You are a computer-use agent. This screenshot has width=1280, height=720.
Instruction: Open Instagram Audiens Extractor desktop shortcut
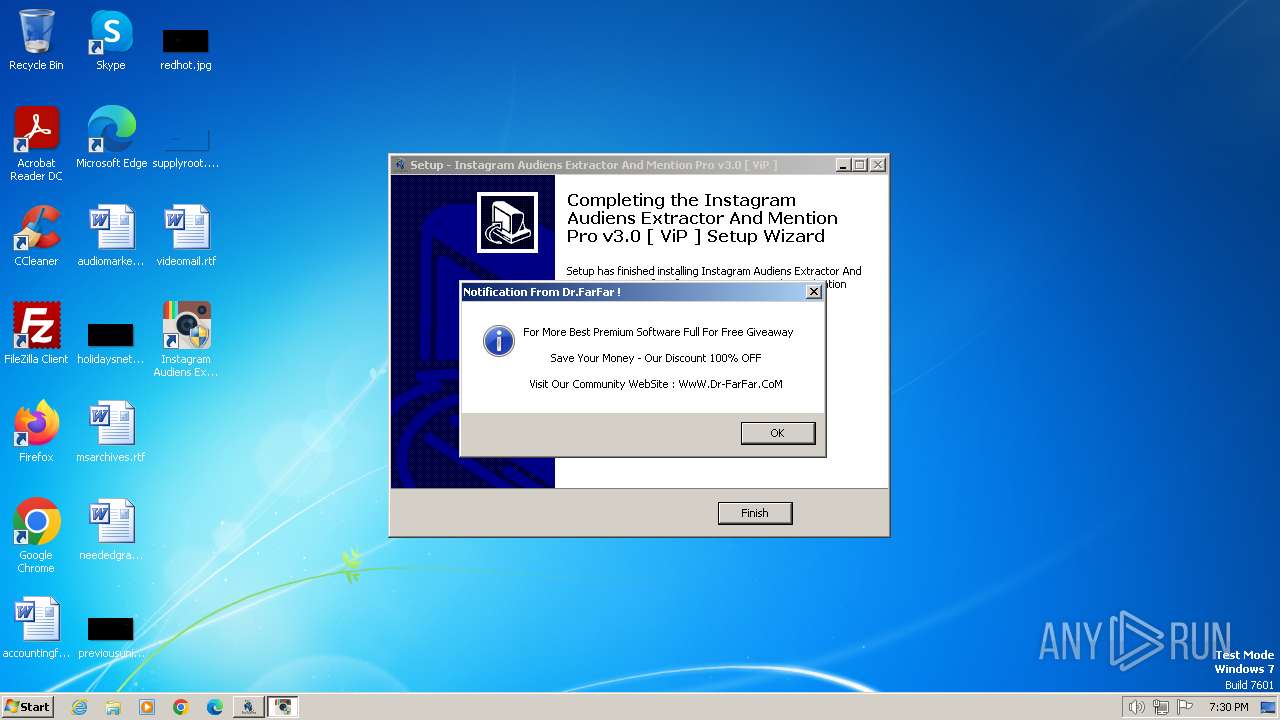pos(186,338)
